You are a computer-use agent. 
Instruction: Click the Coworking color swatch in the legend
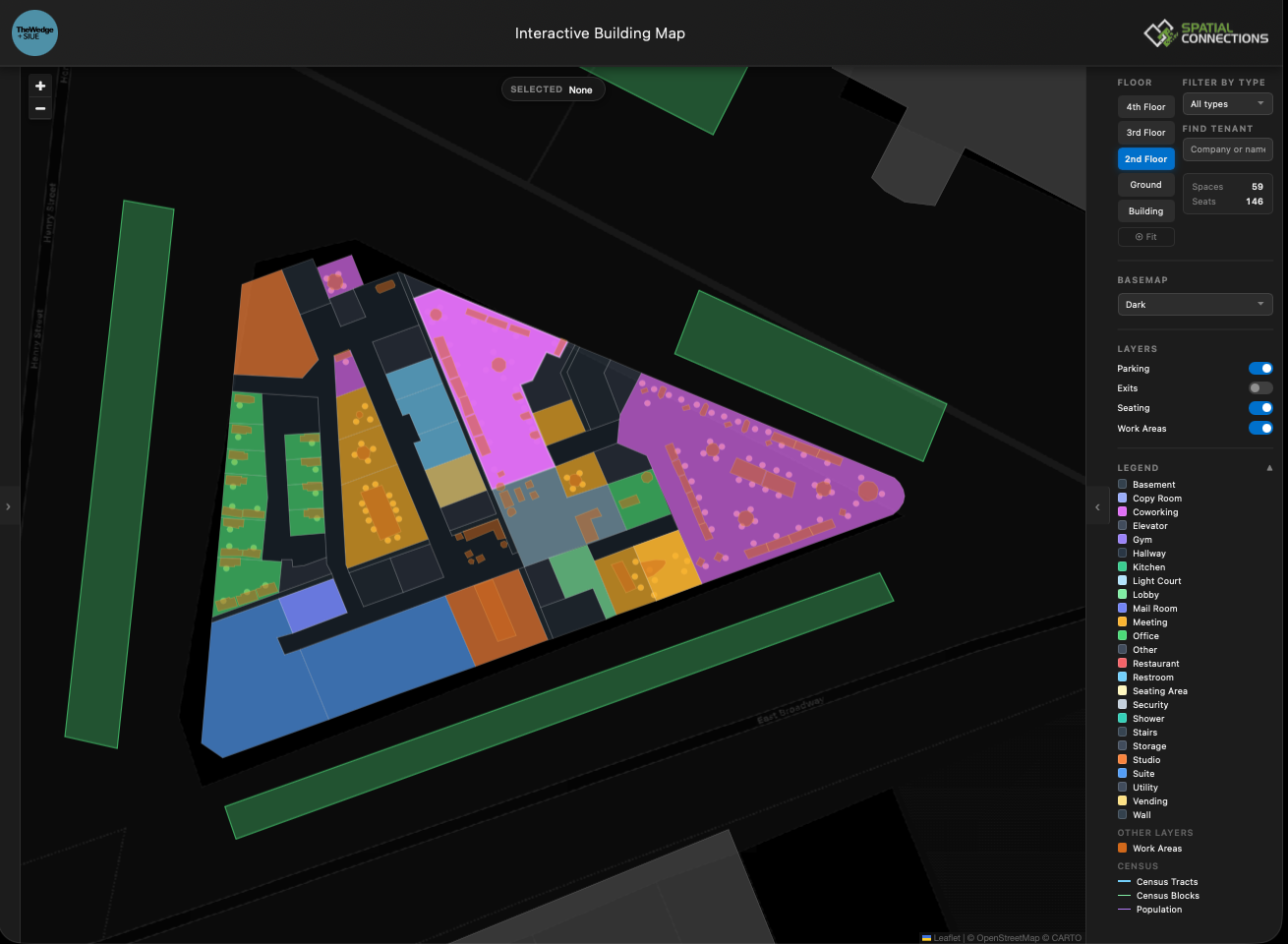[1122, 511]
